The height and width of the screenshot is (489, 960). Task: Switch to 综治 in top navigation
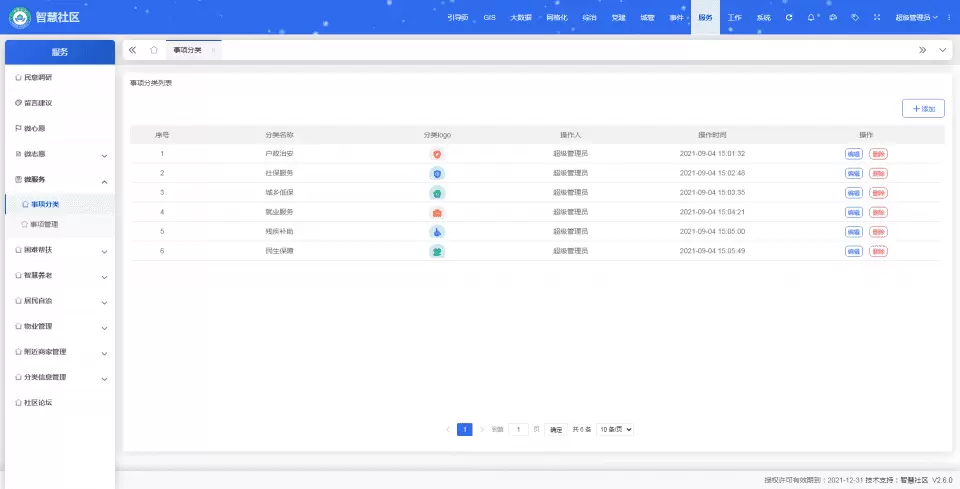click(589, 18)
